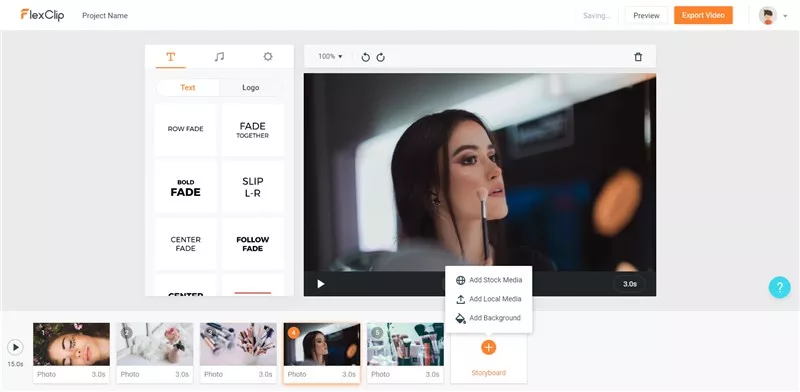
Task: Click the Export Video button
Action: coord(703,15)
